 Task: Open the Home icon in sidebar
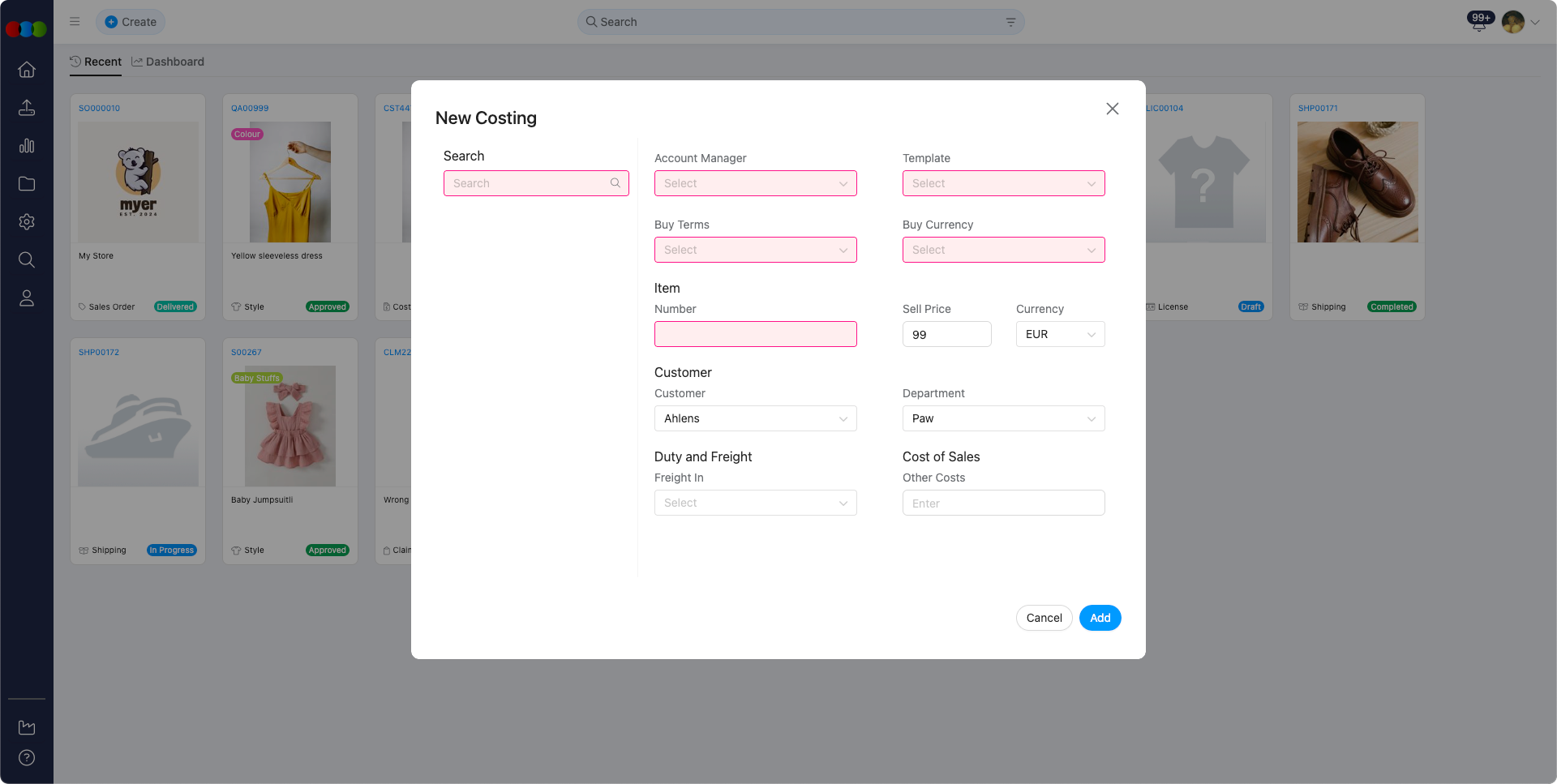coord(27,70)
